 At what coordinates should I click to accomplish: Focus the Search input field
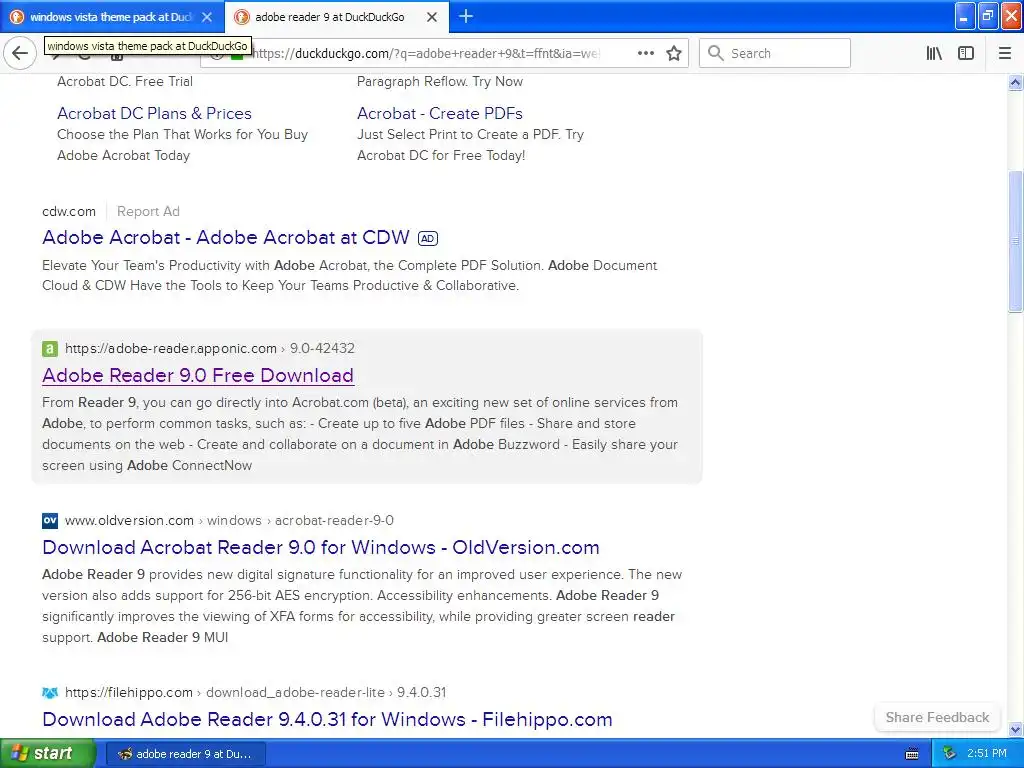(x=775, y=53)
